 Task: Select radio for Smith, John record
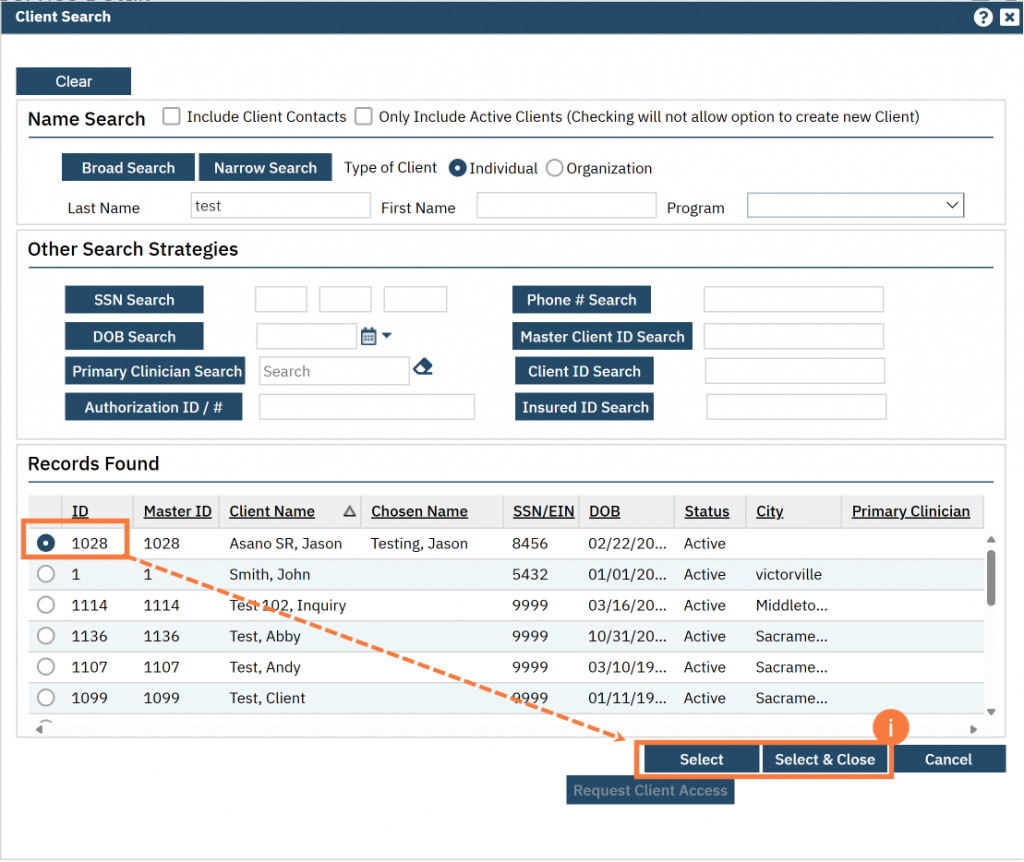46,575
